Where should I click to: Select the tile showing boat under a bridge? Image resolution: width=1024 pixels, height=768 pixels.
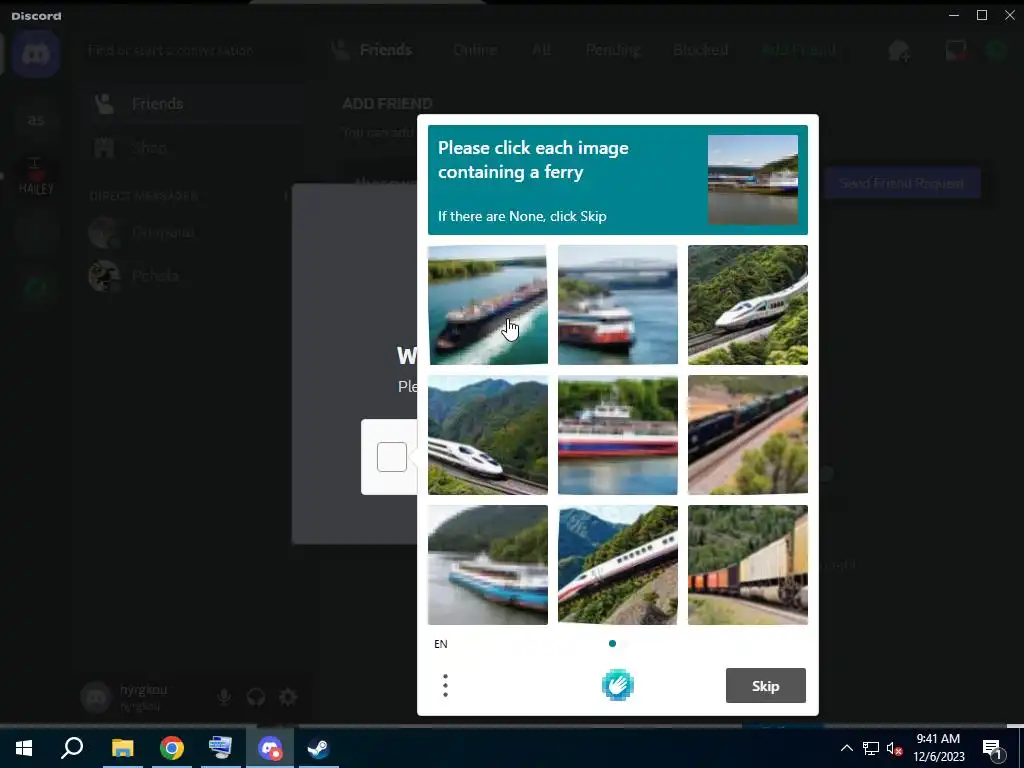(618, 305)
